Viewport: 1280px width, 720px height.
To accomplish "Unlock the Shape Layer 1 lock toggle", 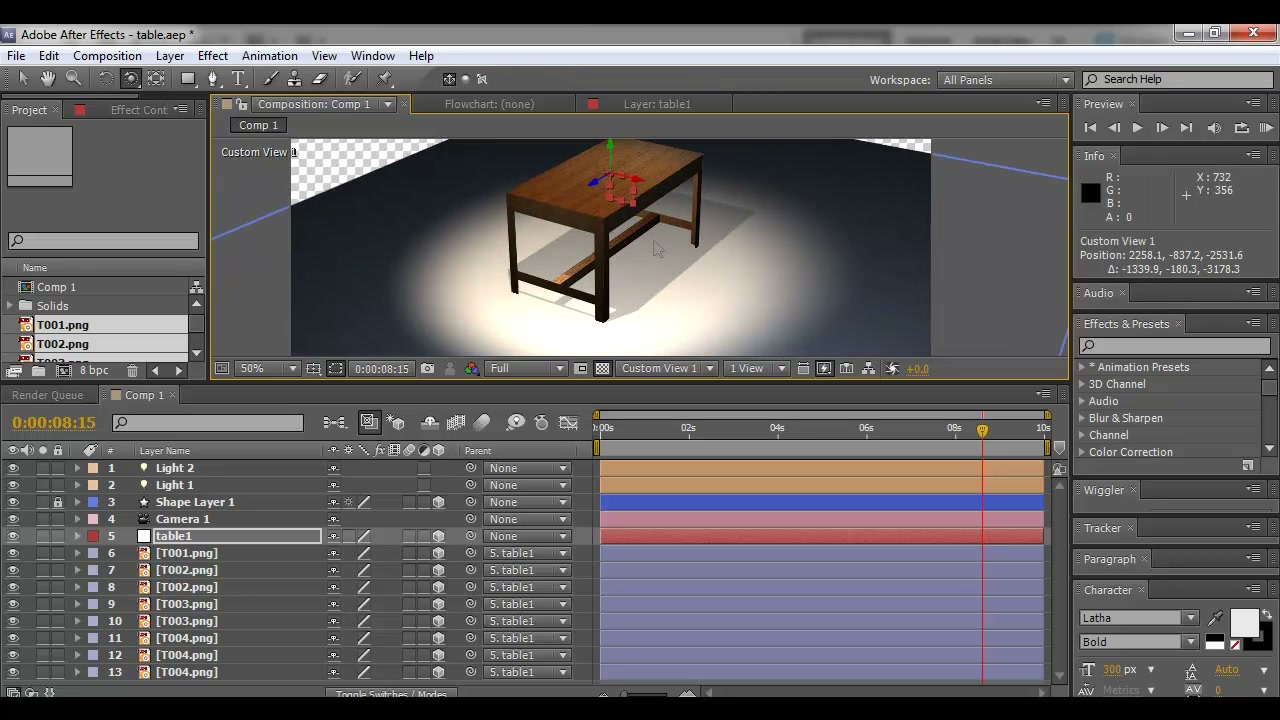I will pyautogui.click(x=58, y=502).
